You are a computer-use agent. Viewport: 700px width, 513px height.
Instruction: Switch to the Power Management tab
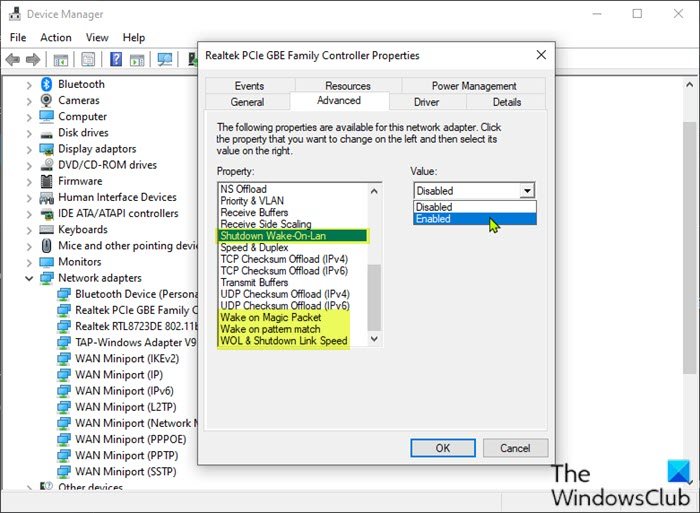(x=474, y=86)
